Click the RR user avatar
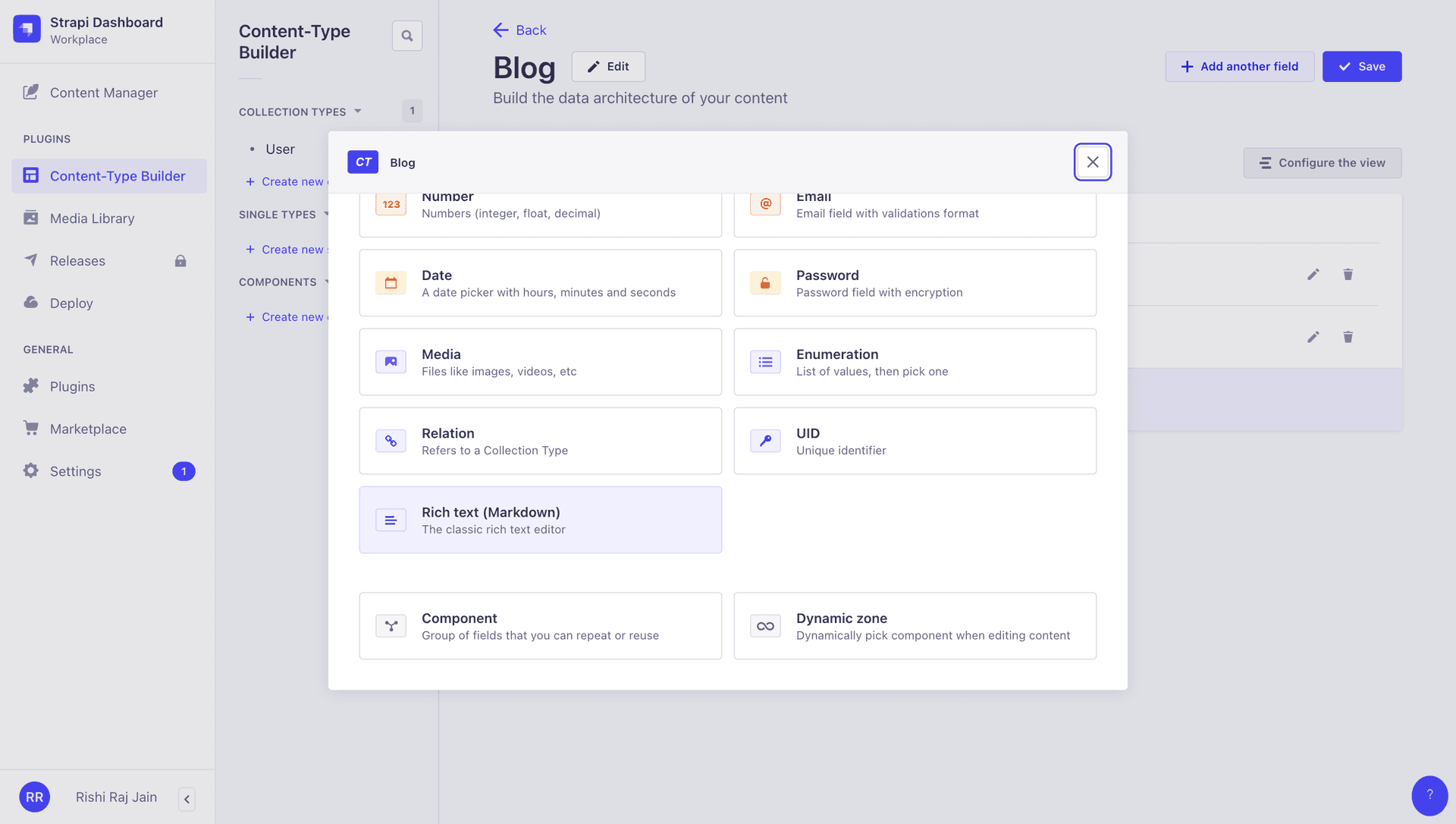1456x824 pixels. (34, 797)
